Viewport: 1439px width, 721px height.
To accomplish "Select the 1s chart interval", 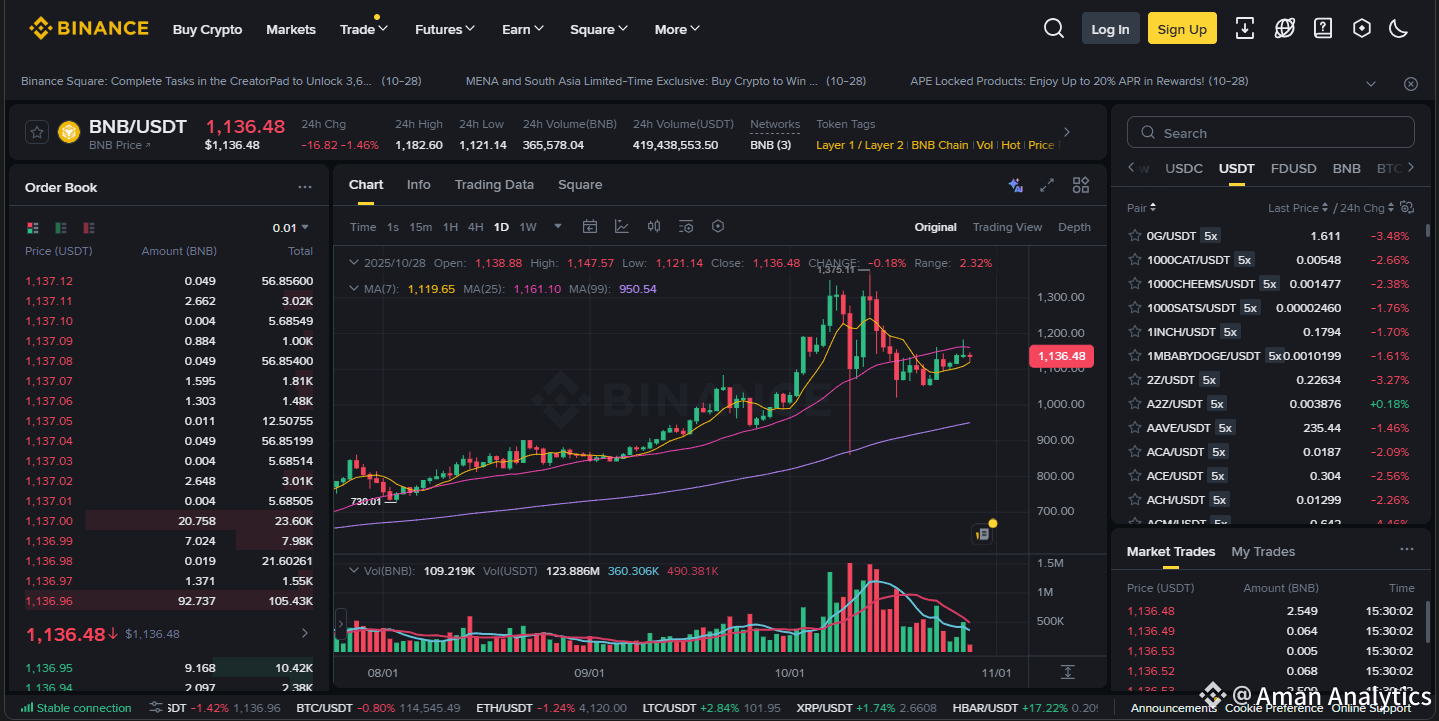I will coord(393,227).
